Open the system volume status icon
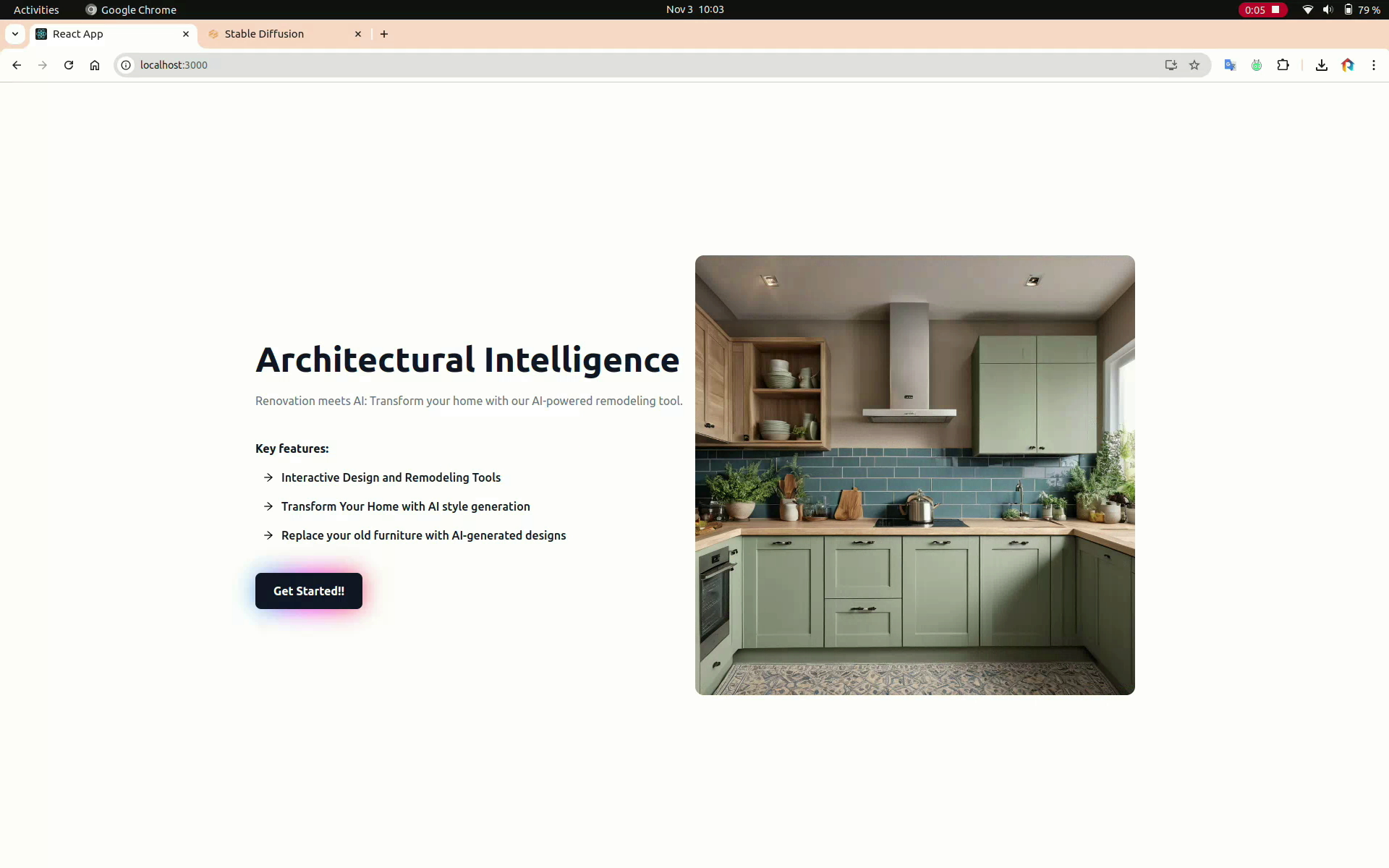The height and width of the screenshot is (868, 1389). (x=1328, y=9)
